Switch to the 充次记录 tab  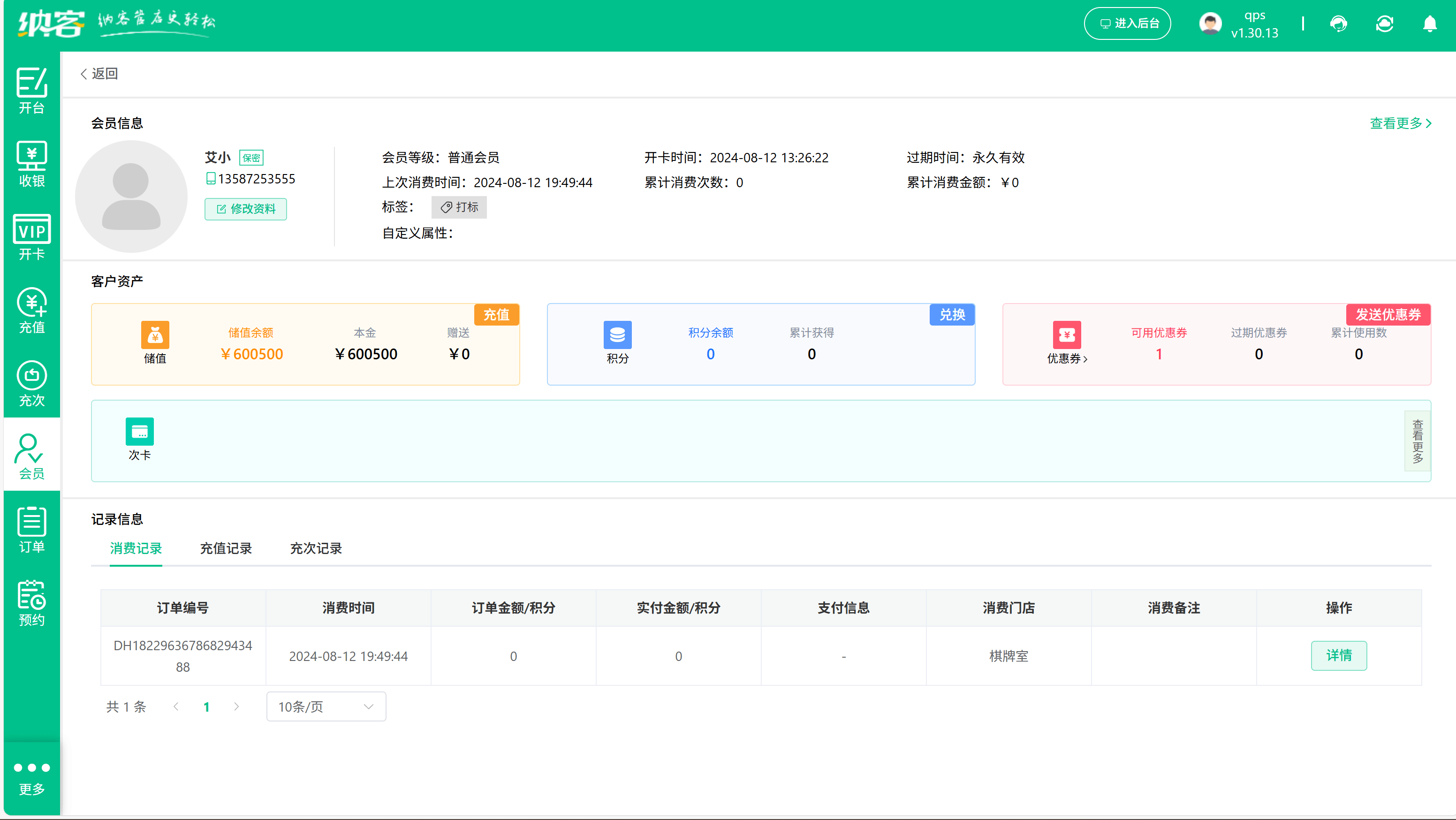(315, 548)
